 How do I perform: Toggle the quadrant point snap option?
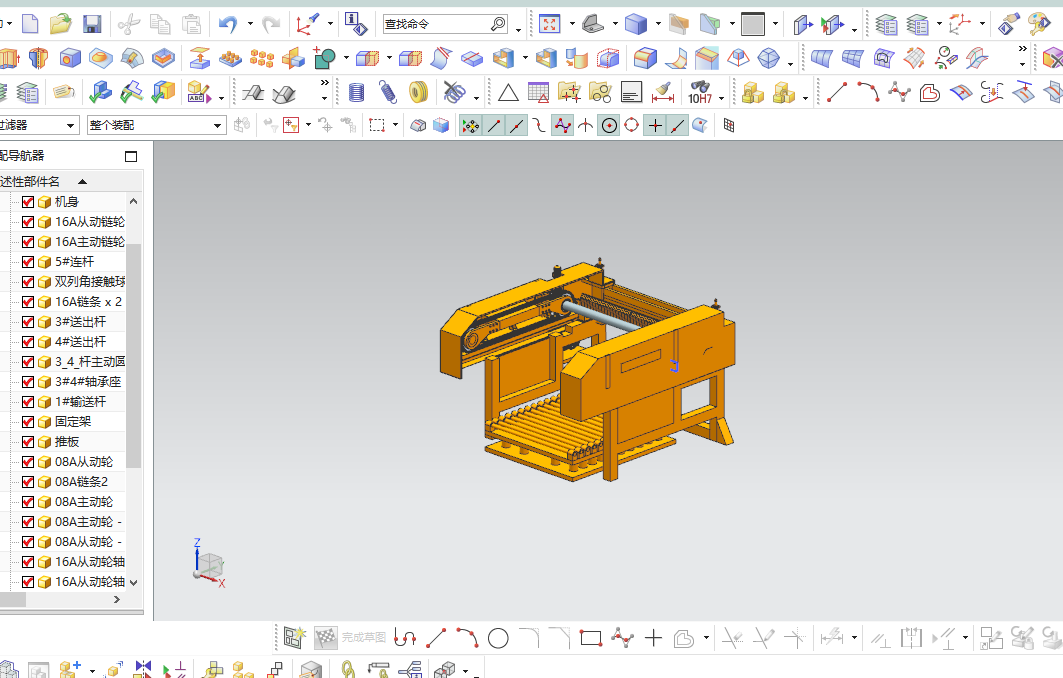point(631,125)
